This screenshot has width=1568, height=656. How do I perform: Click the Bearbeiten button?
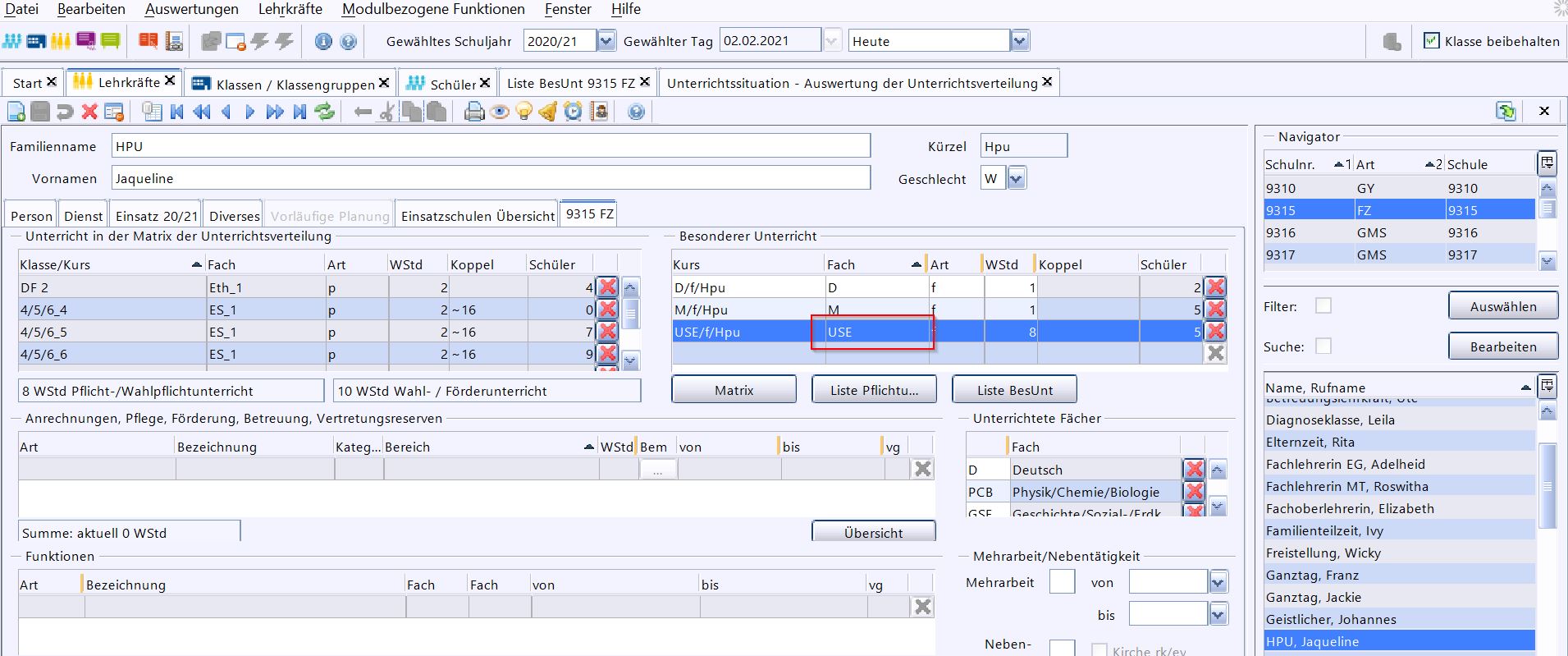pyautogui.click(x=1503, y=346)
